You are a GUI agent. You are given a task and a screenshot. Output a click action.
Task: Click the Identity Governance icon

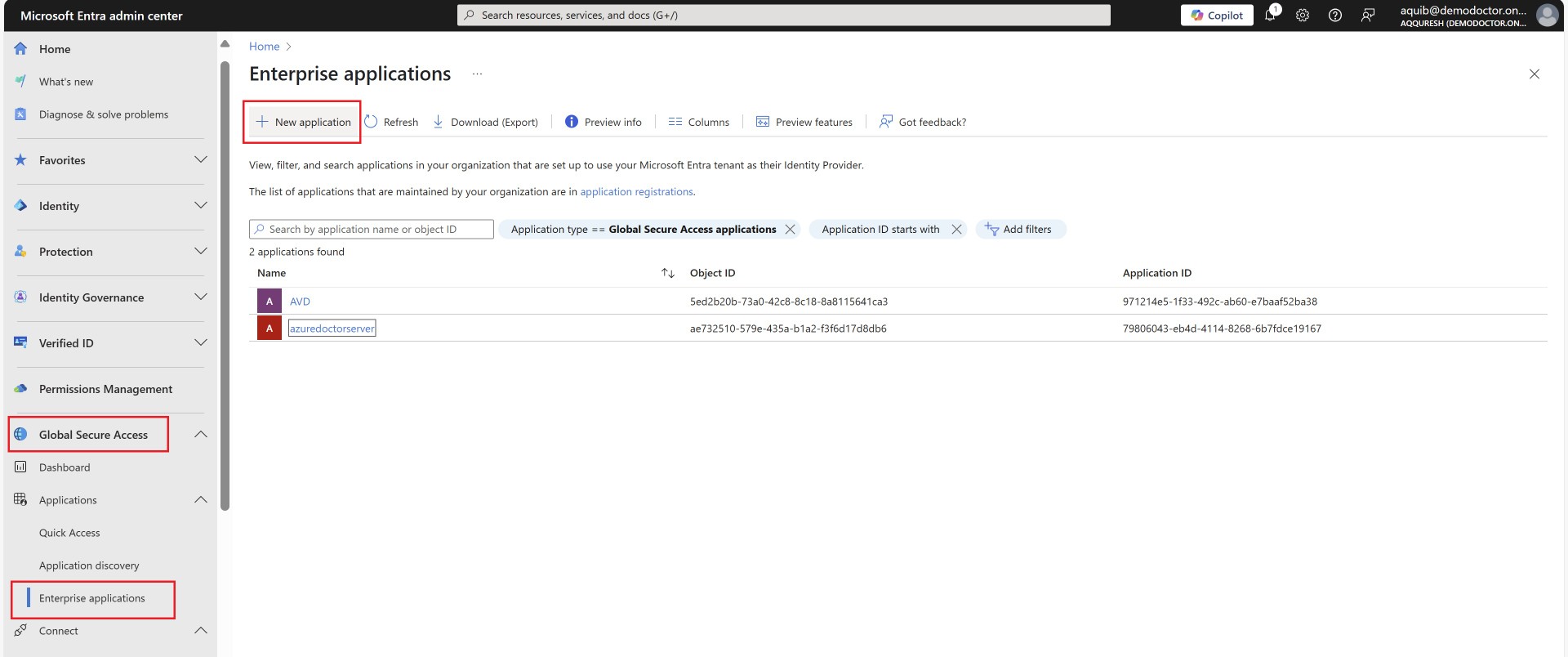point(20,297)
